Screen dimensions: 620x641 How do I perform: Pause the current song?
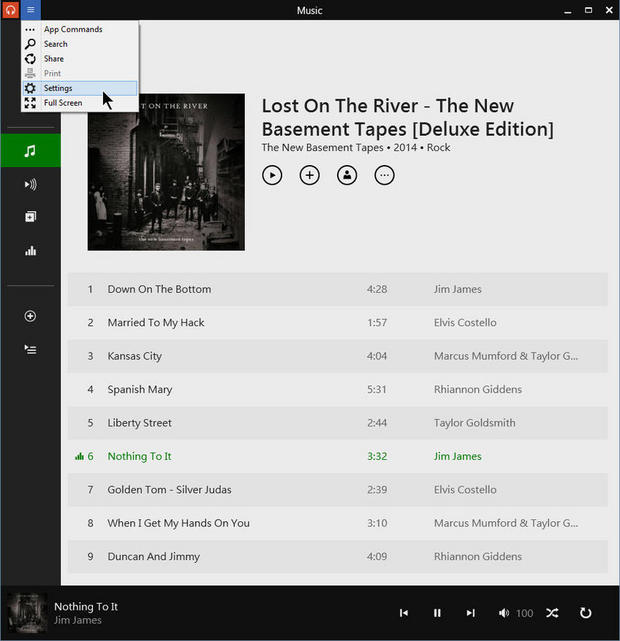pyautogui.click(x=437, y=613)
